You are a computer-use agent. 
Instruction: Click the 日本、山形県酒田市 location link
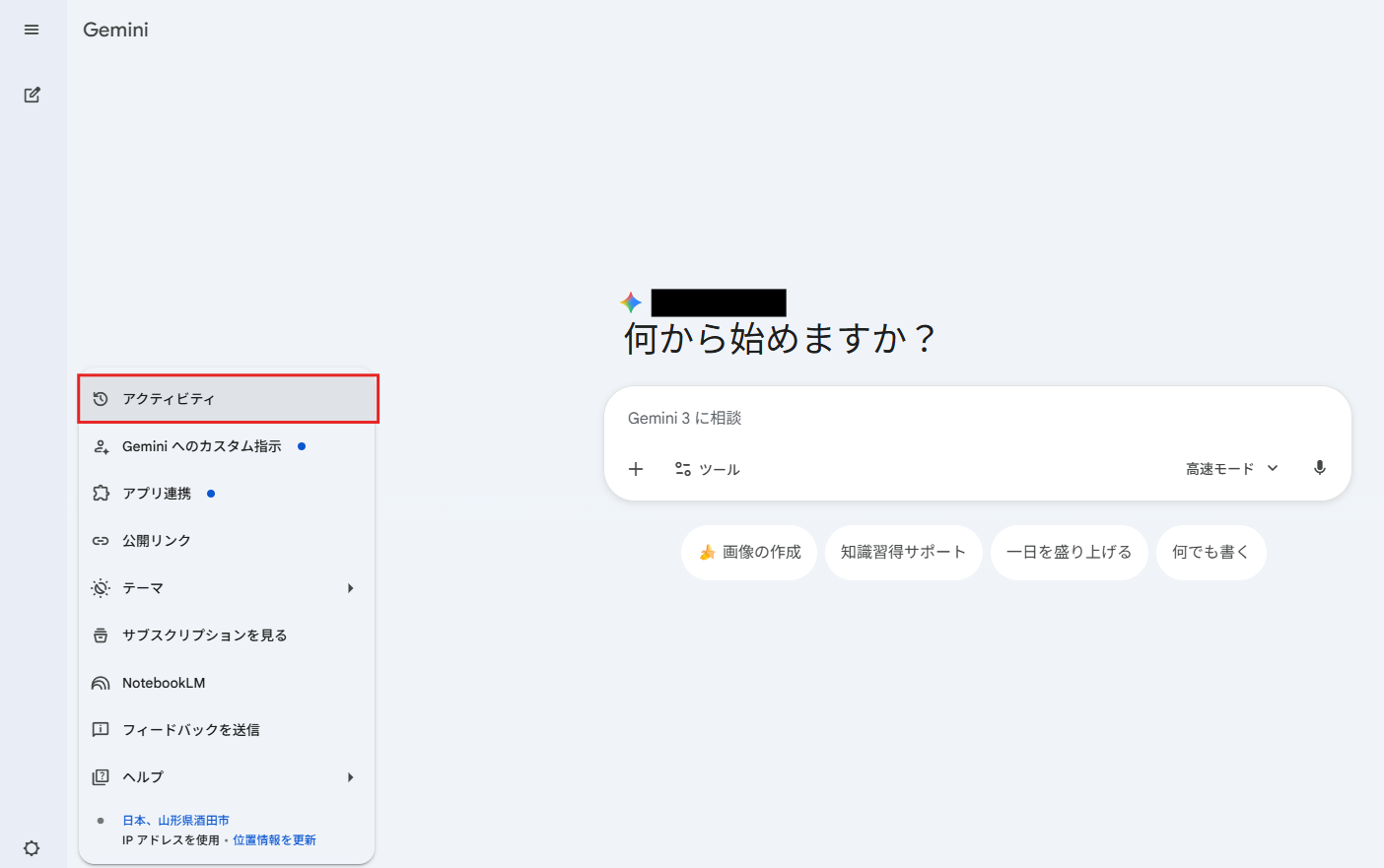point(175,821)
